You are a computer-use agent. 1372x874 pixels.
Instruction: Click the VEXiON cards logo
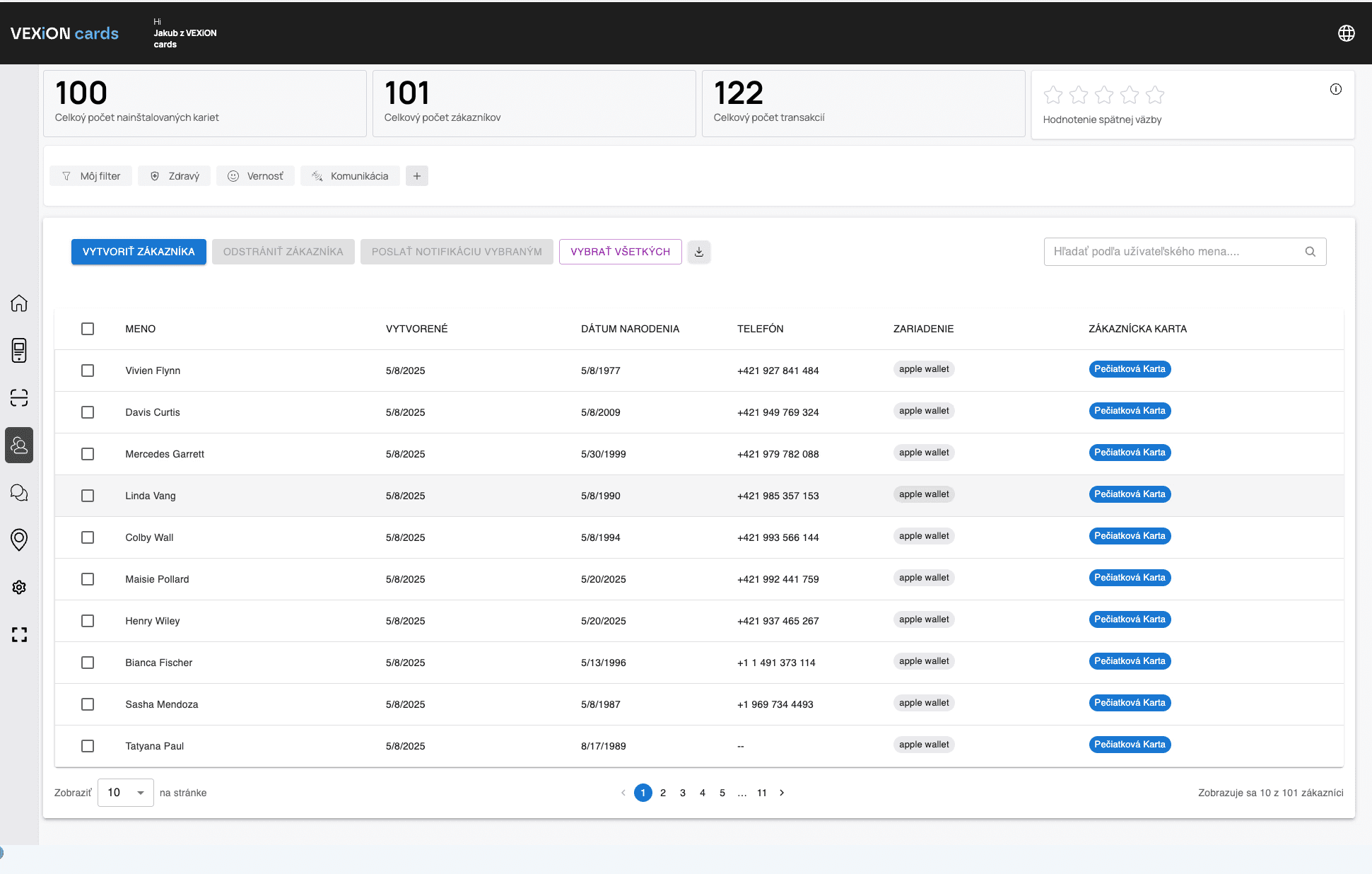[64, 33]
